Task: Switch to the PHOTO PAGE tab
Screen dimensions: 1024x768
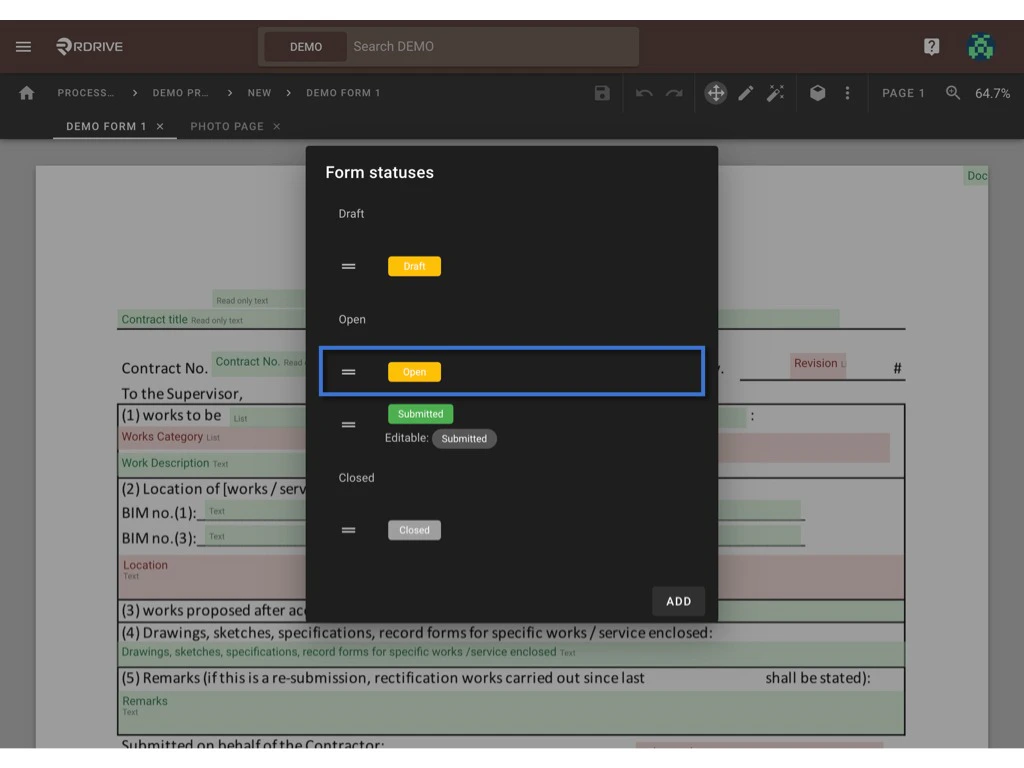Action: point(227,126)
